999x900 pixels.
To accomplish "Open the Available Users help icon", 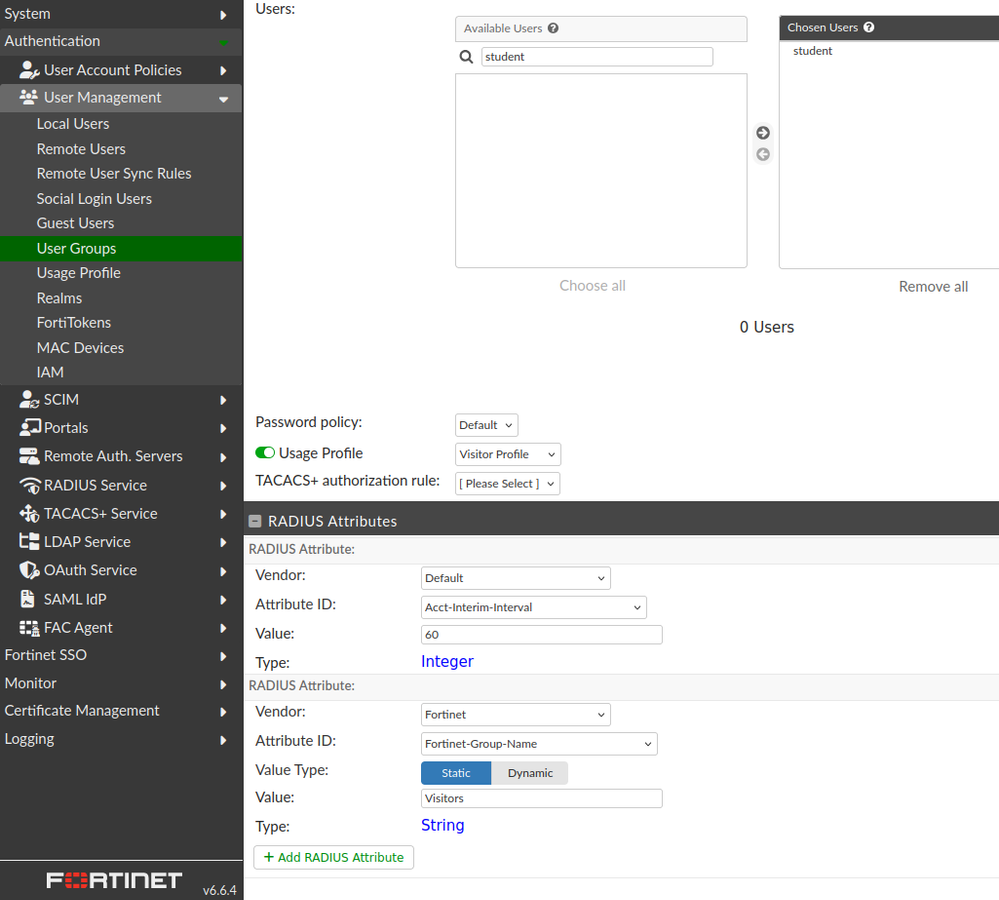I will point(553,28).
